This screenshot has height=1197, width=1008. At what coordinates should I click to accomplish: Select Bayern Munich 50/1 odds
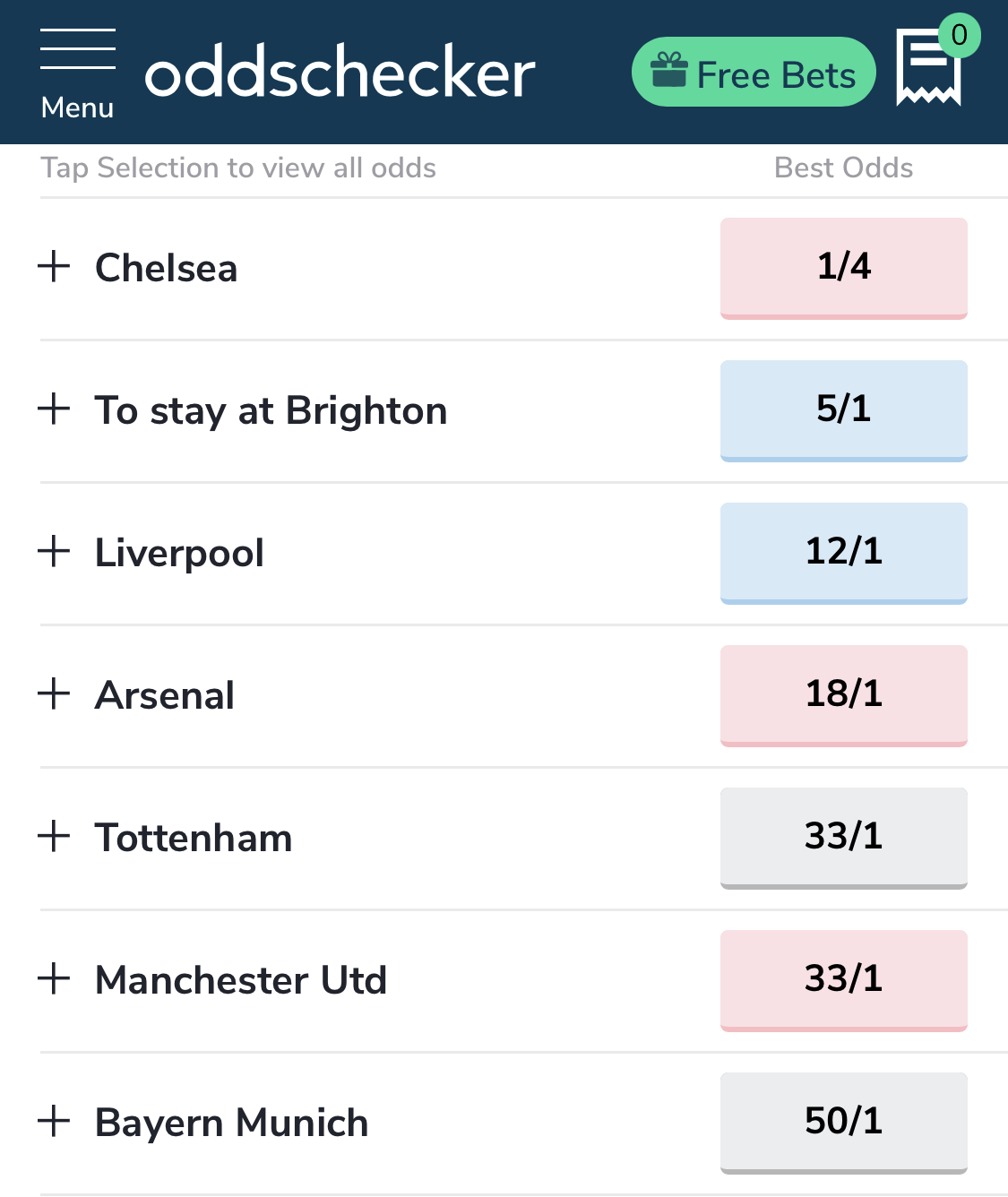tap(844, 1123)
